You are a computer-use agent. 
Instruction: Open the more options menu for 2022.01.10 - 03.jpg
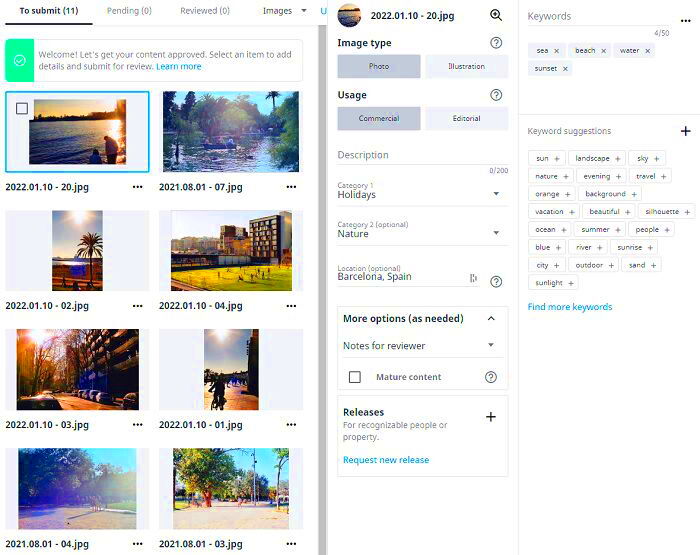138,424
